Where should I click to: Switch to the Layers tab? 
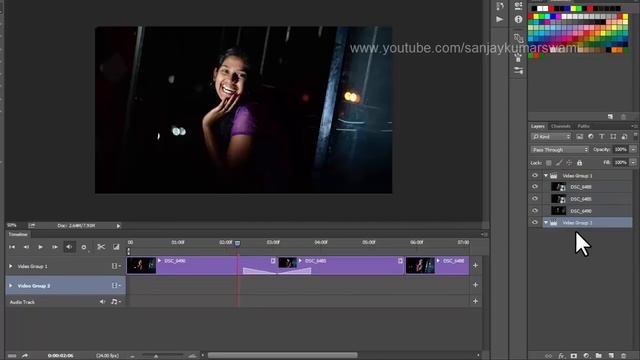tap(538, 126)
